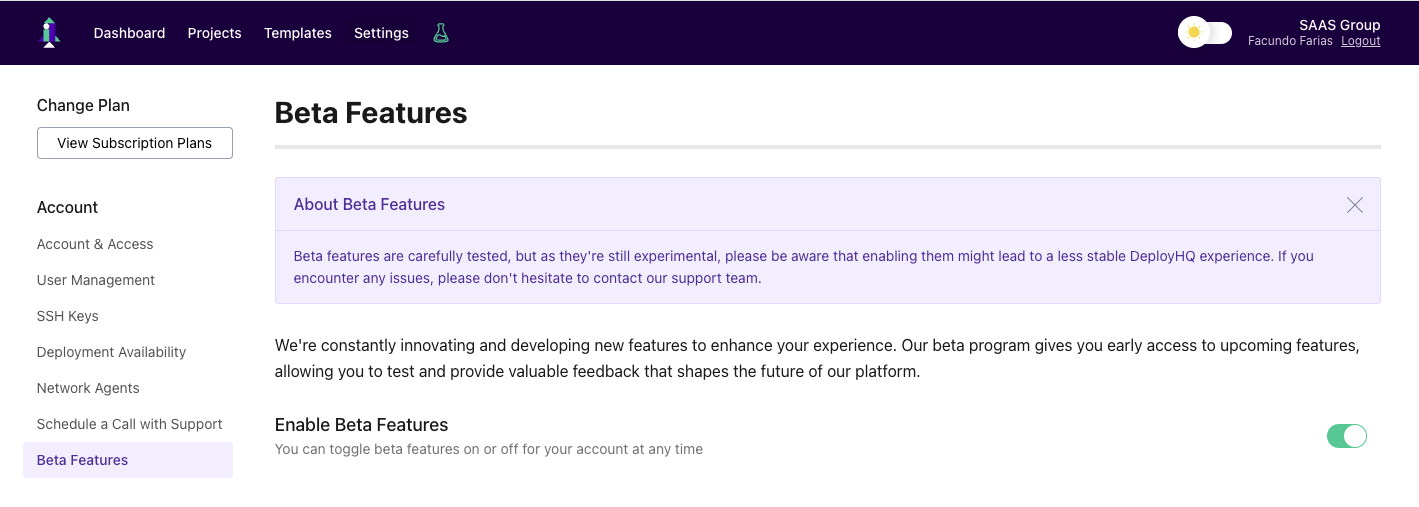Click View Subscription Plans button

(135, 143)
